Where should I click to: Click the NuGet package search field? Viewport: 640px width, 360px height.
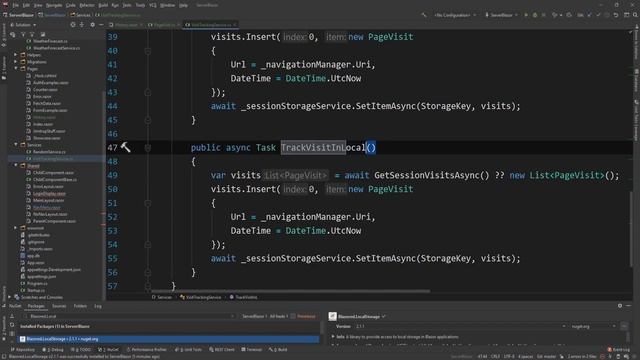coord(129,316)
